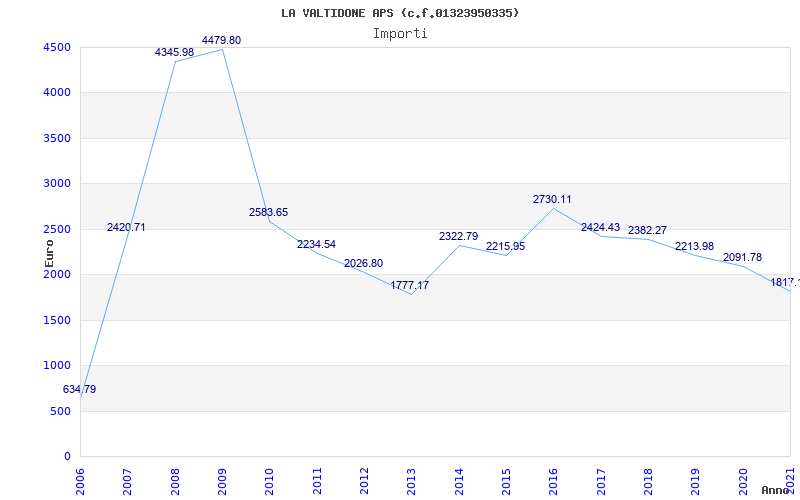Click x-axis year 2015
The height and width of the screenshot is (500, 800).
[x=507, y=481]
